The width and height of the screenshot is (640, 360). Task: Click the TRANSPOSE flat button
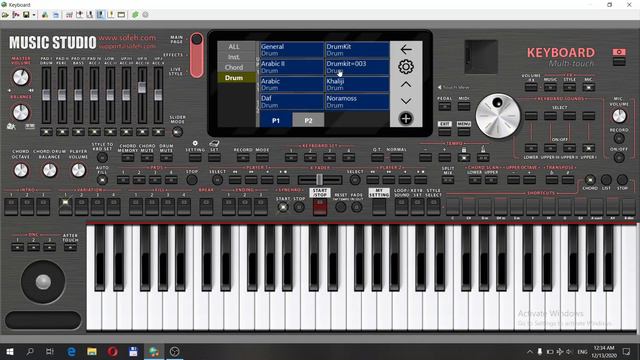click(x=551, y=180)
